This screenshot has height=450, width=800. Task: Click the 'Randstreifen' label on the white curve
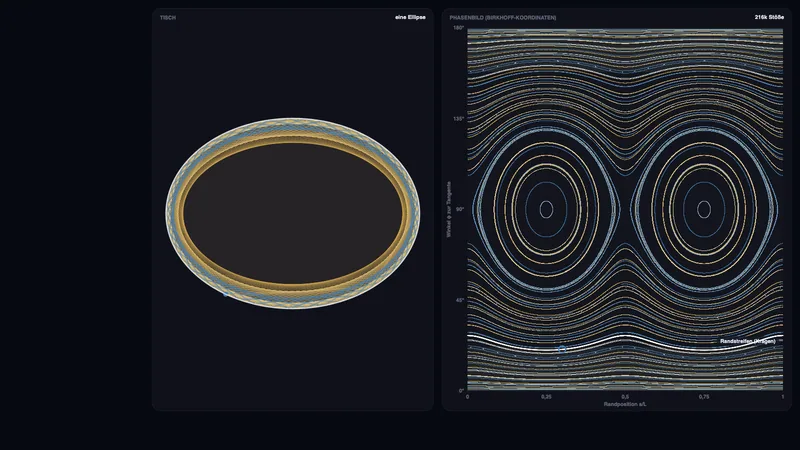coord(747,341)
